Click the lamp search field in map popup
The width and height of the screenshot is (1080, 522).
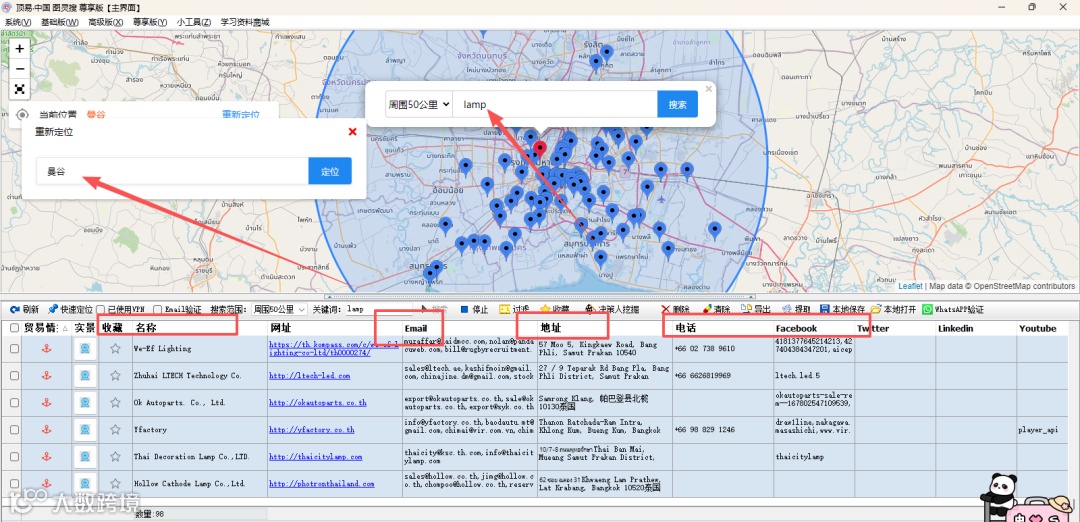tap(555, 105)
